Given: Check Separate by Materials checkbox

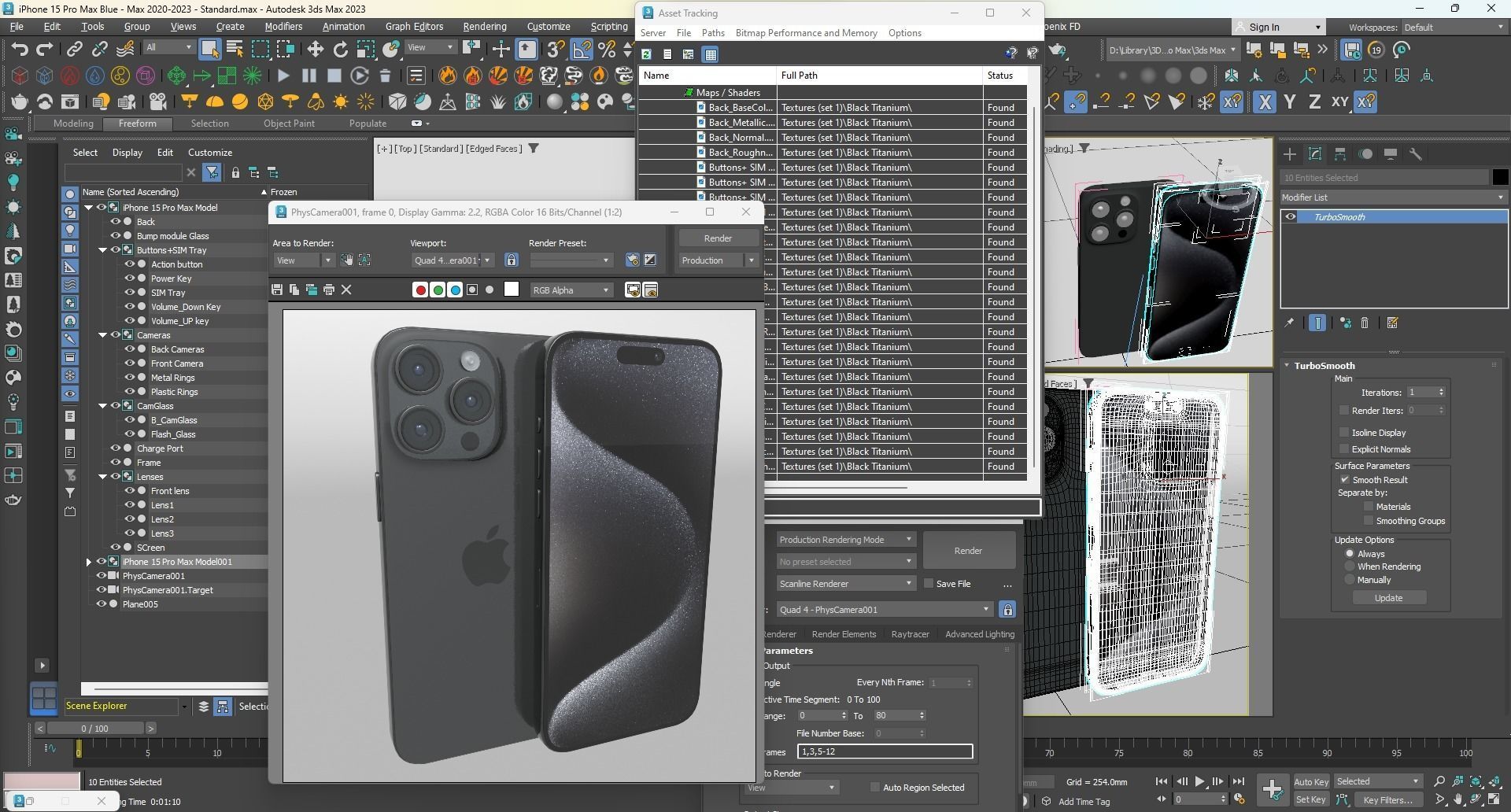Looking at the screenshot, I should [1369, 506].
